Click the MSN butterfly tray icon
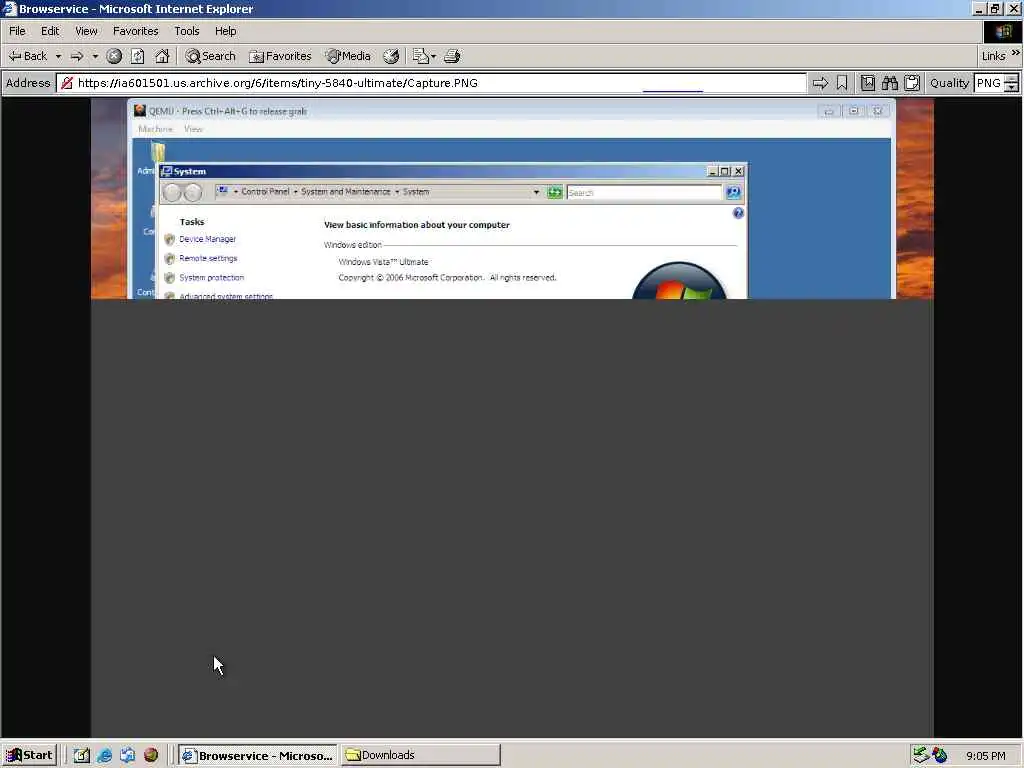Screen dimensions: 1024x768 (940, 755)
